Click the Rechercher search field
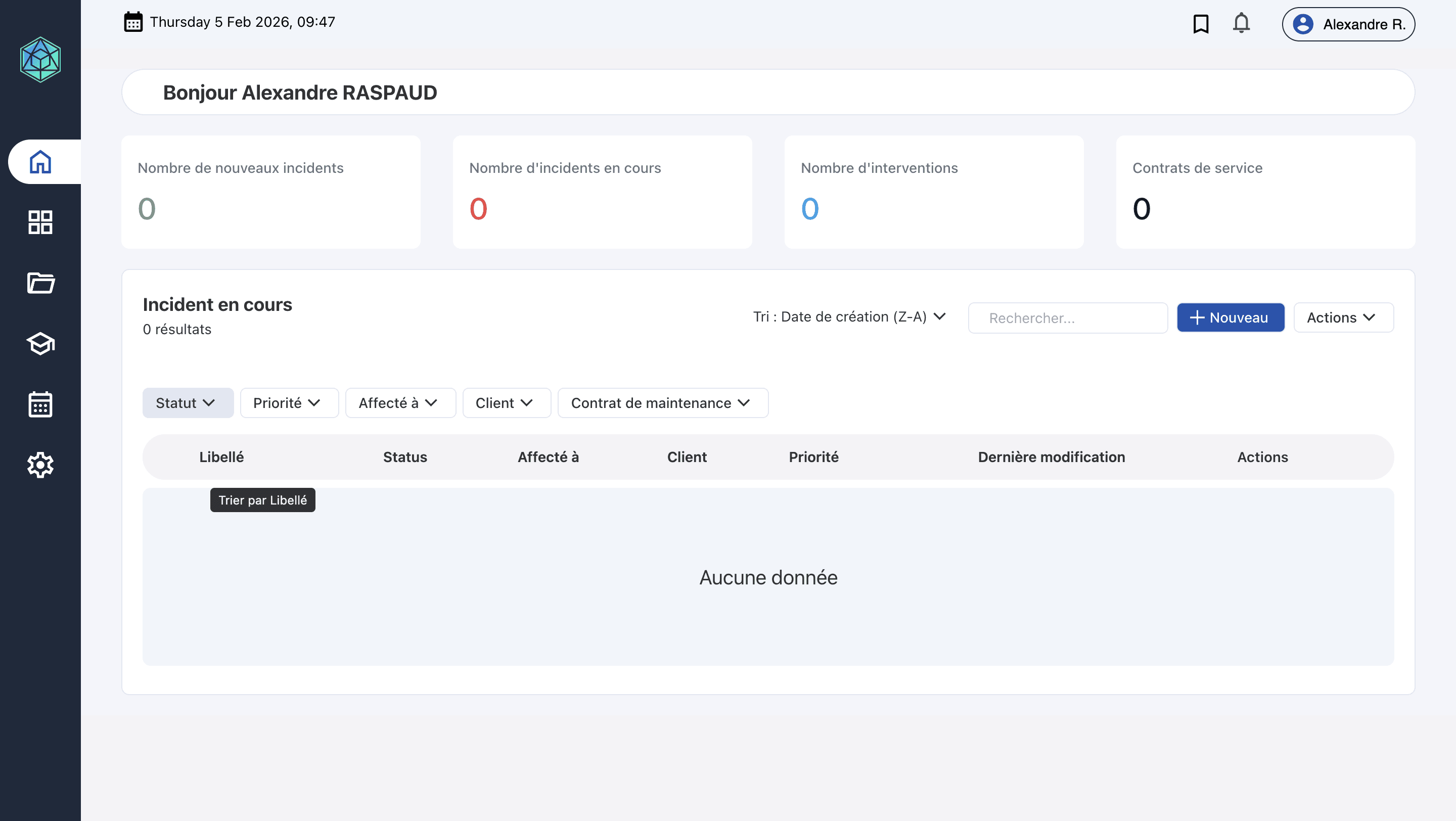 click(x=1067, y=318)
